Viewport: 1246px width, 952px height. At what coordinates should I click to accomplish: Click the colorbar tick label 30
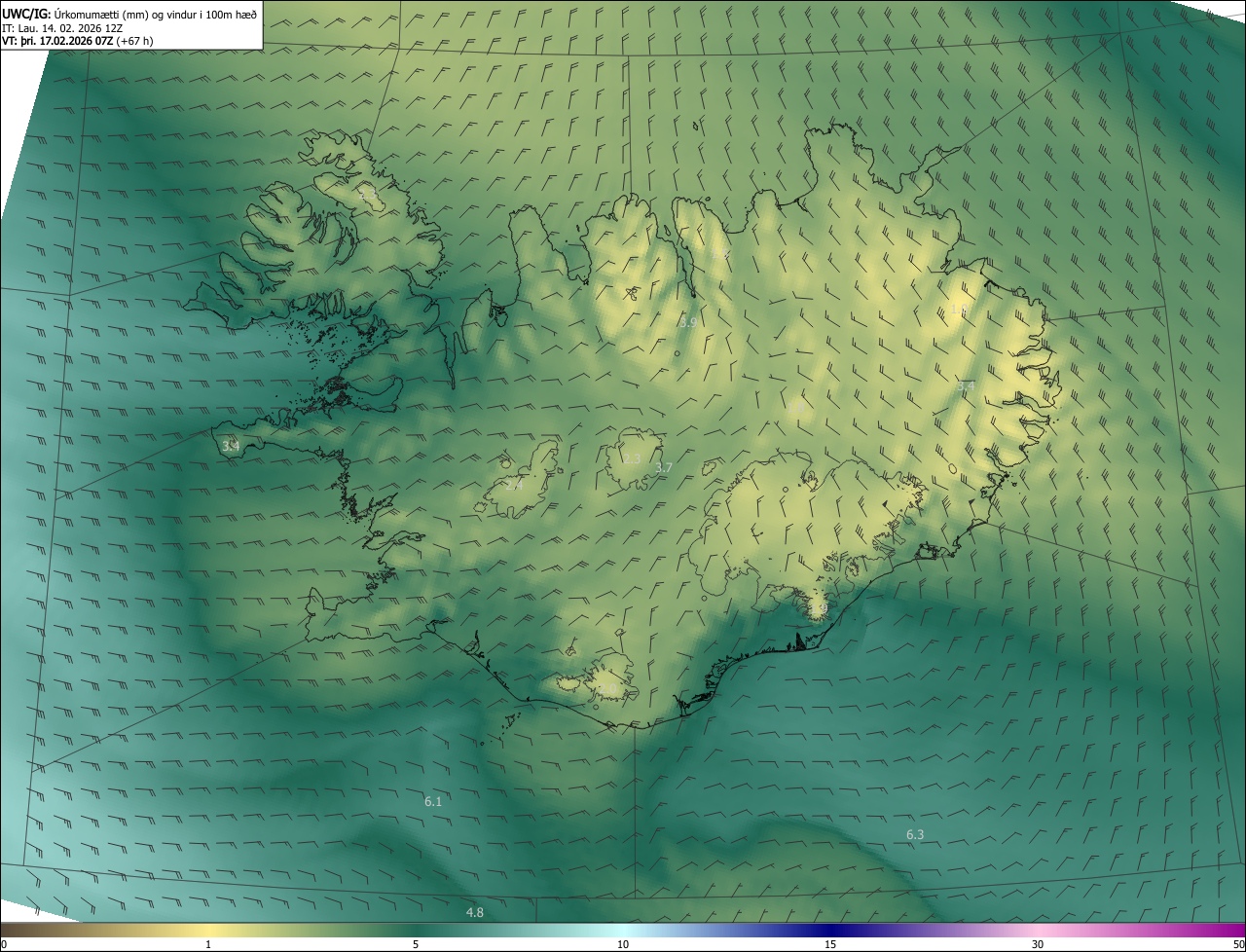(x=1038, y=945)
